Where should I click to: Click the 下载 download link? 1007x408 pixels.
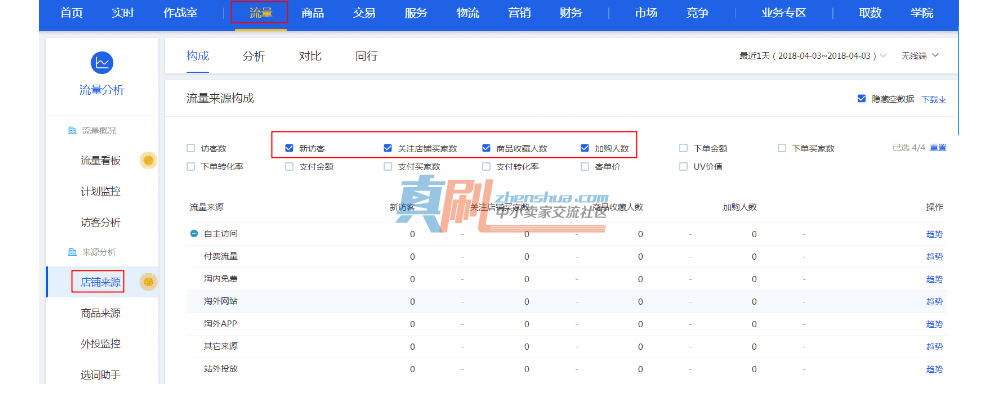[x=934, y=99]
